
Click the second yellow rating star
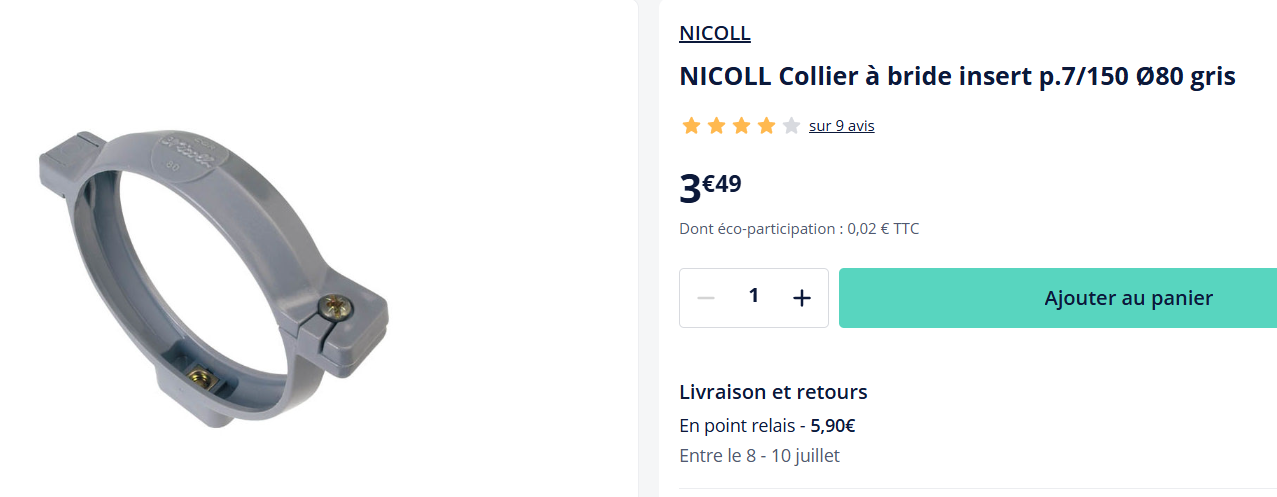716,126
